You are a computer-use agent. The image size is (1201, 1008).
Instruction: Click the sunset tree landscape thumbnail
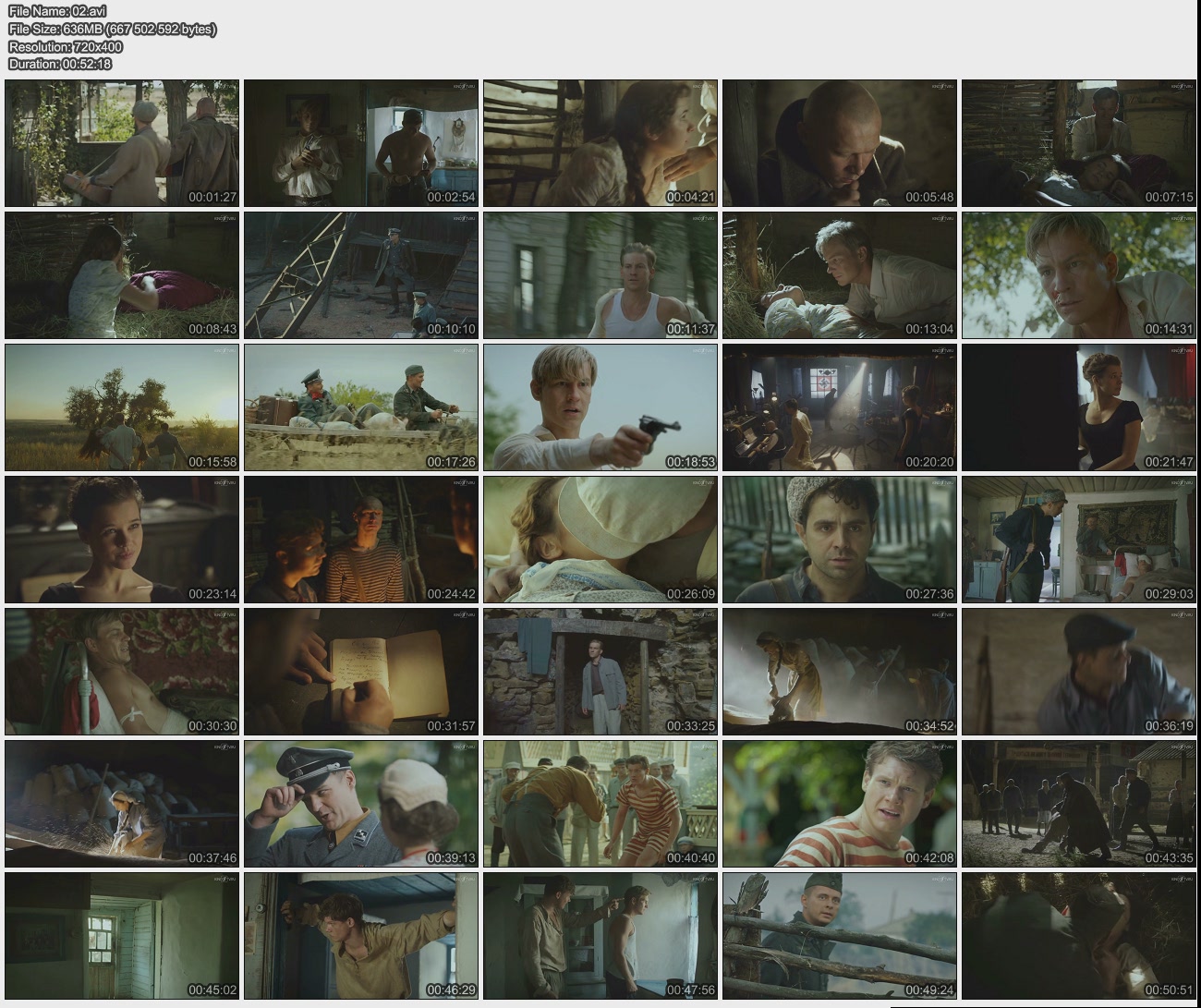point(122,407)
